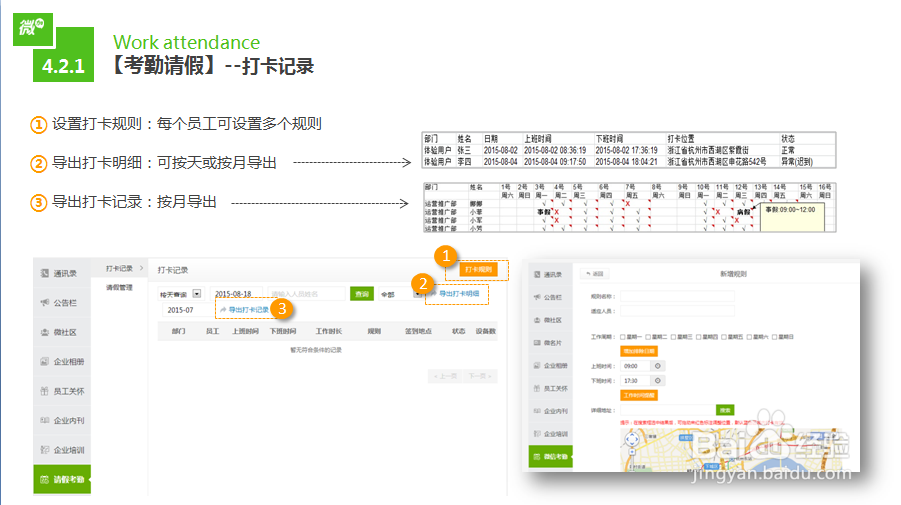Open 企业相册 icon in the 新增规则 panel sidebar
The width and height of the screenshot is (901, 505).
point(537,365)
